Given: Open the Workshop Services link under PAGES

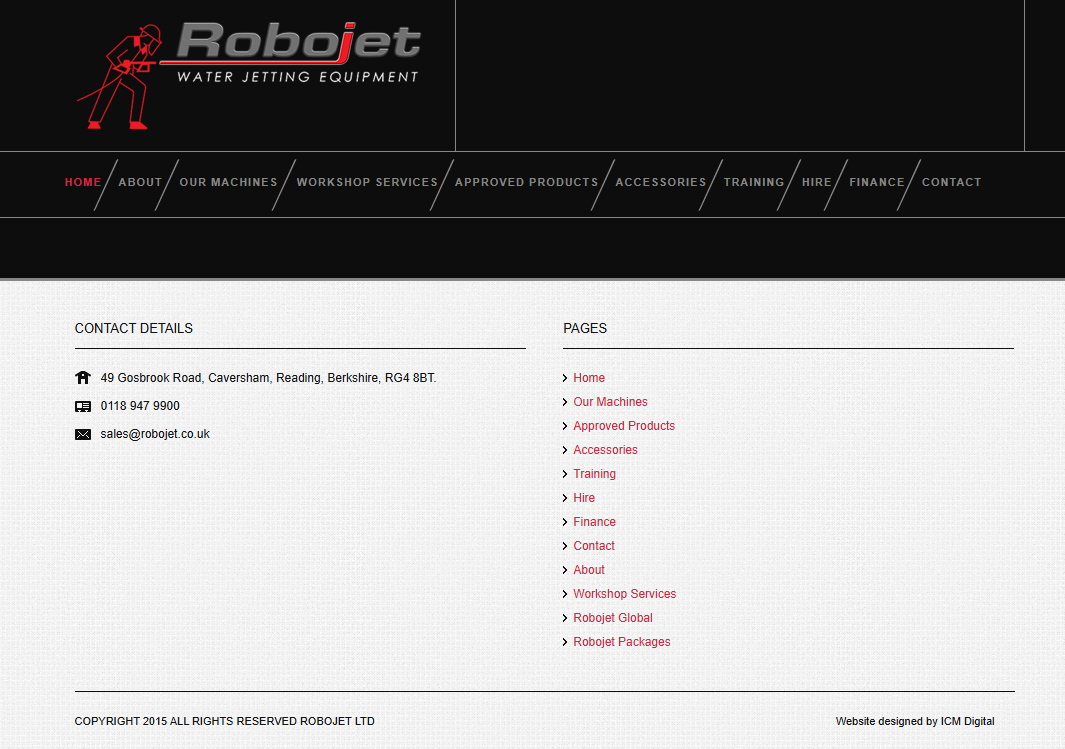Looking at the screenshot, I should pos(624,593).
